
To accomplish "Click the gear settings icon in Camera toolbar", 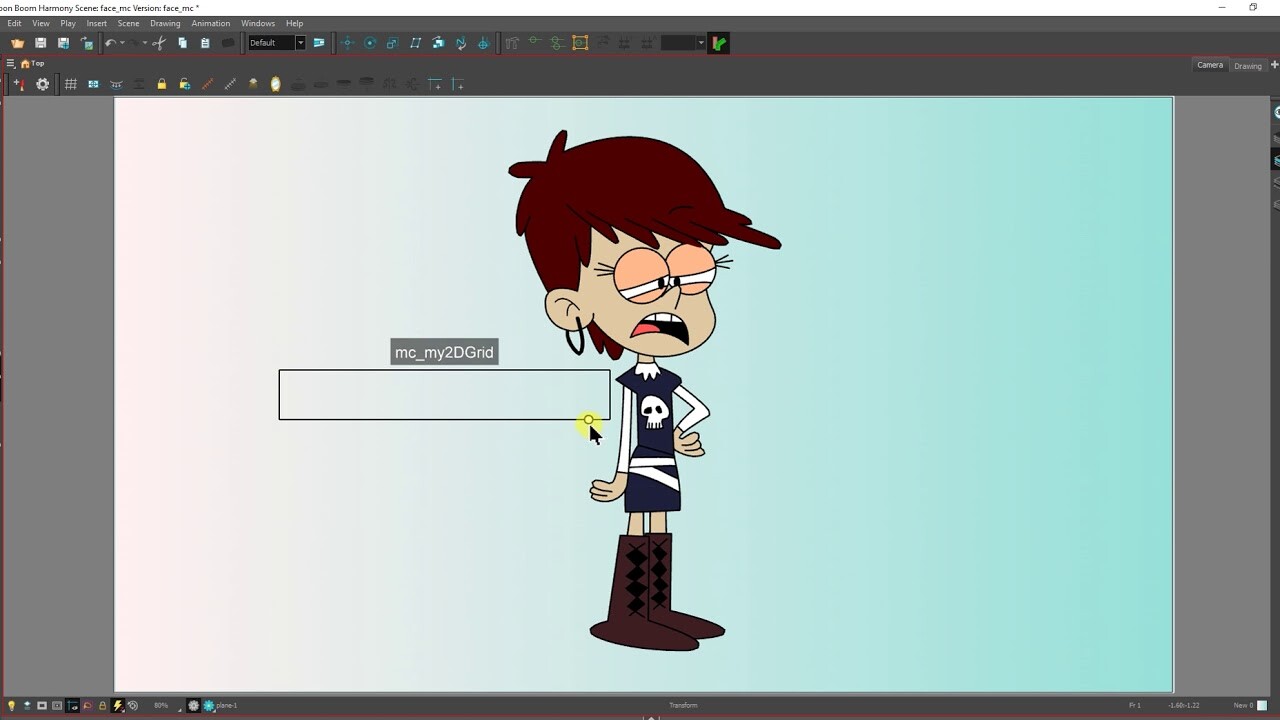I will click(42, 84).
